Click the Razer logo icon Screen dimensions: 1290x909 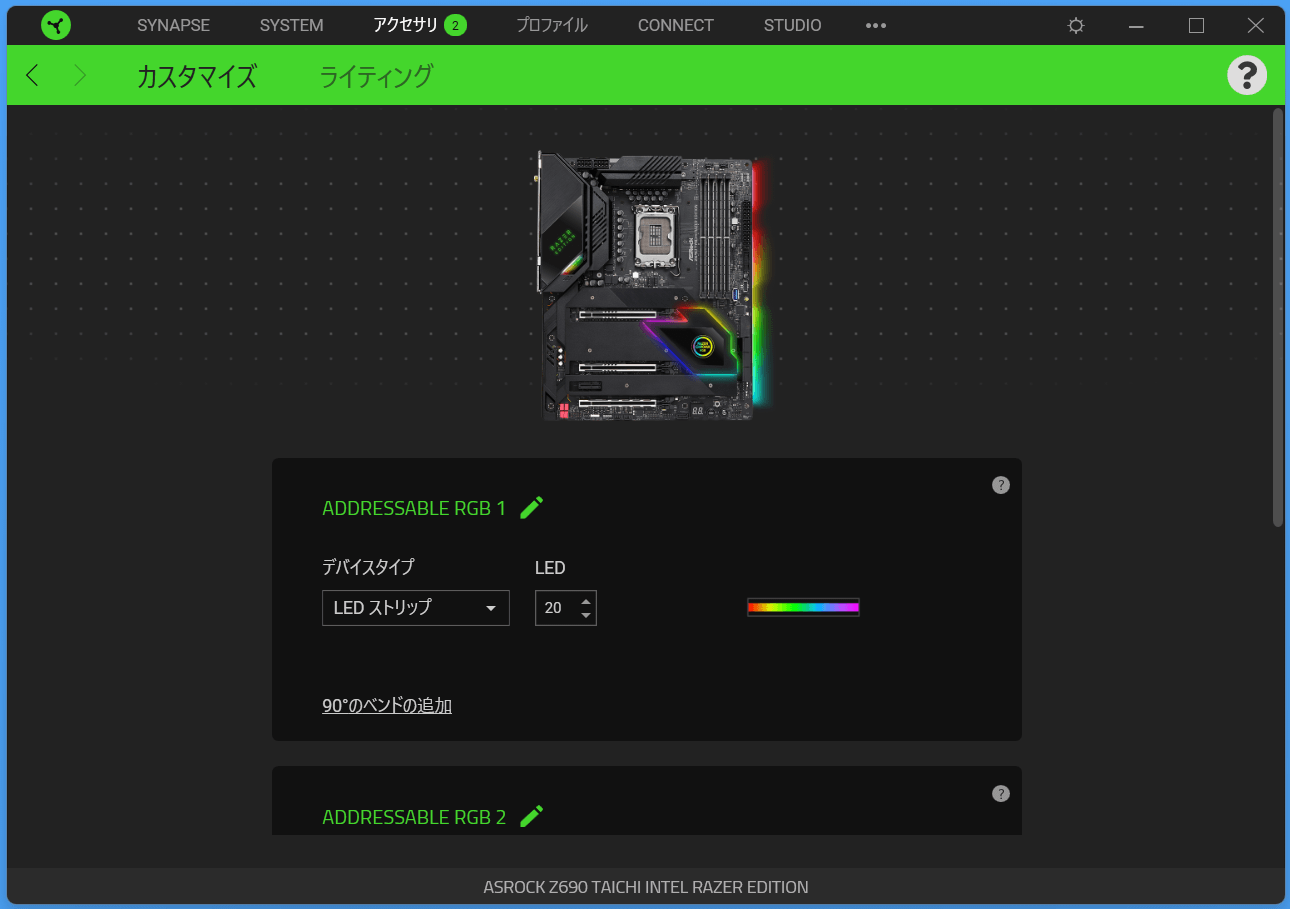(x=56, y=25)
